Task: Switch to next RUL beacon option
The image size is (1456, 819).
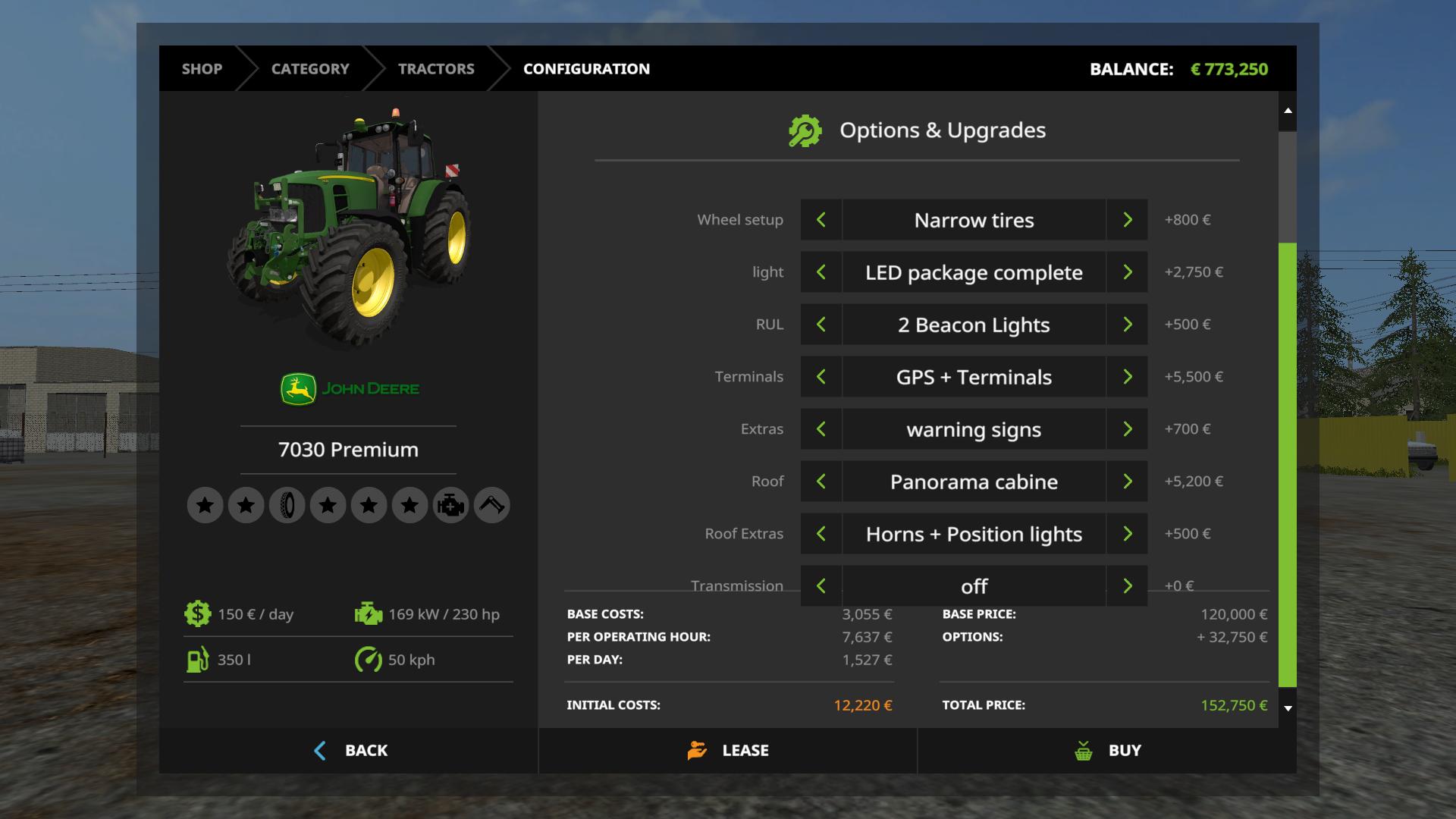Action: pos(1127,325)
